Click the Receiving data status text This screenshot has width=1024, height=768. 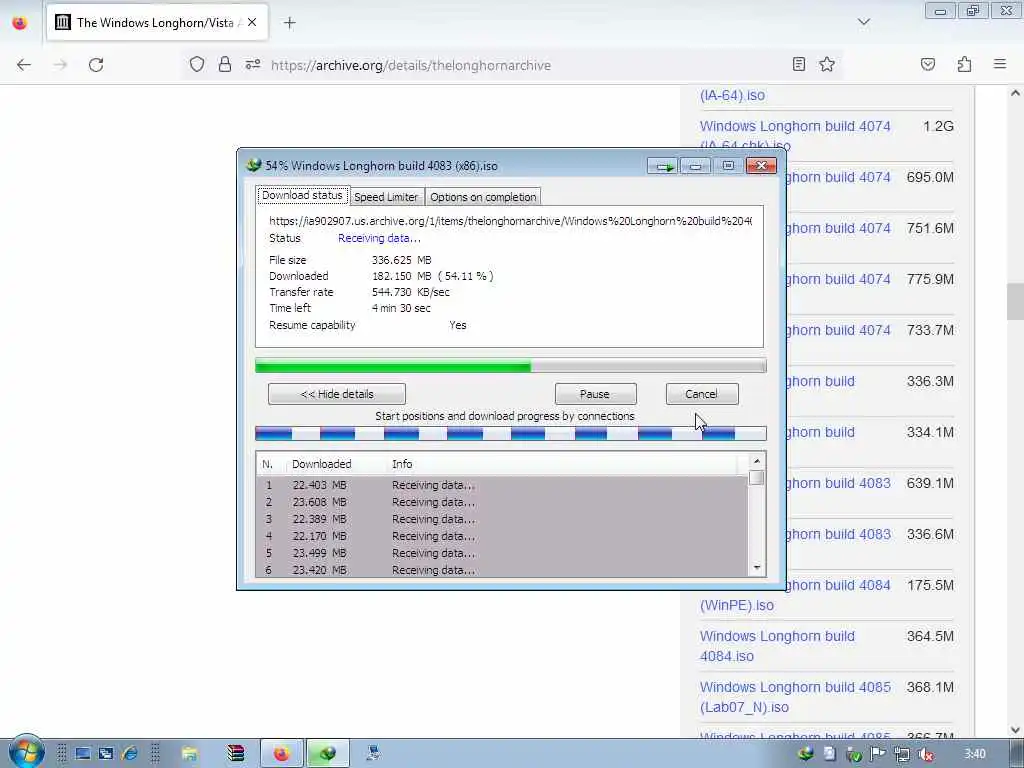tap(379, 238)
